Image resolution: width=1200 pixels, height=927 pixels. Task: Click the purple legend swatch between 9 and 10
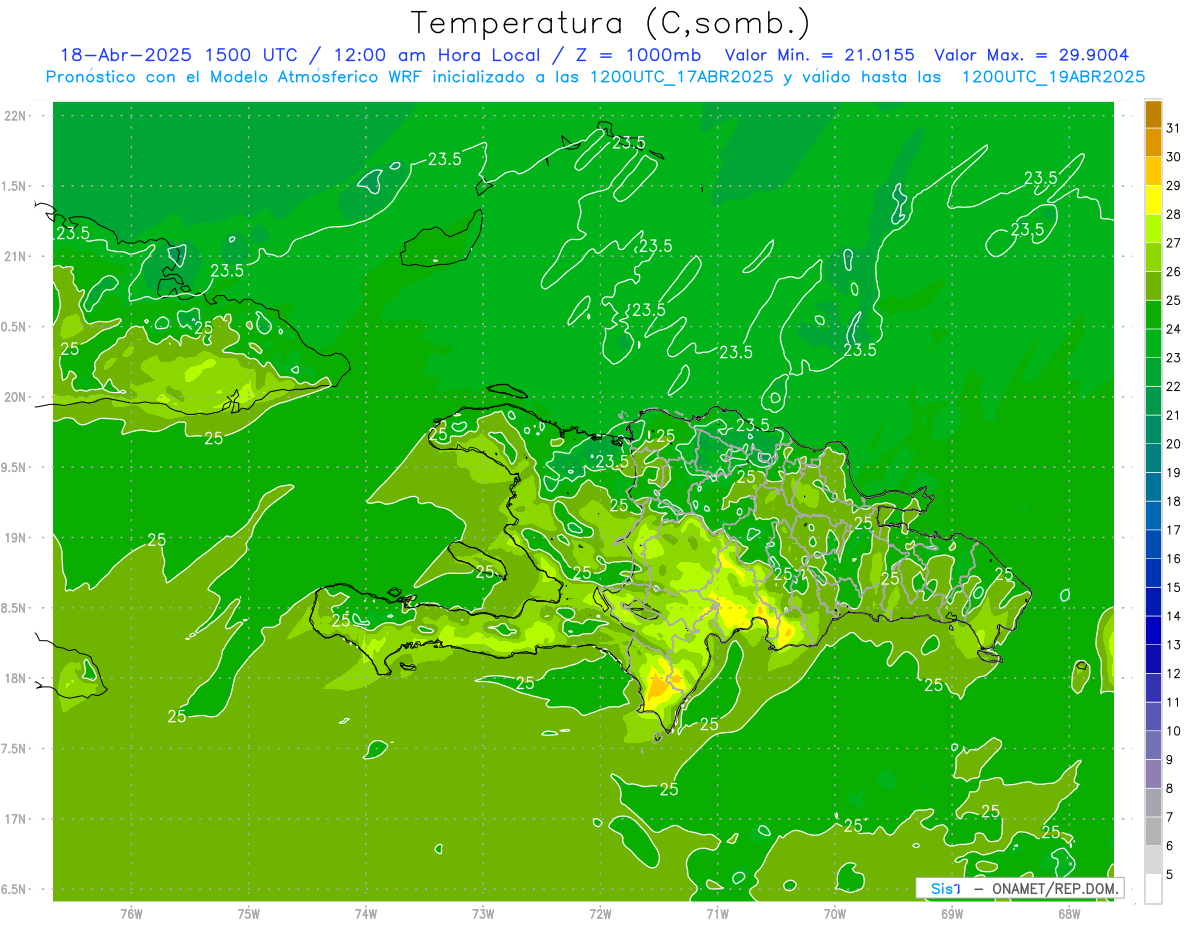pyautogui.click(x=1153, y=745)
